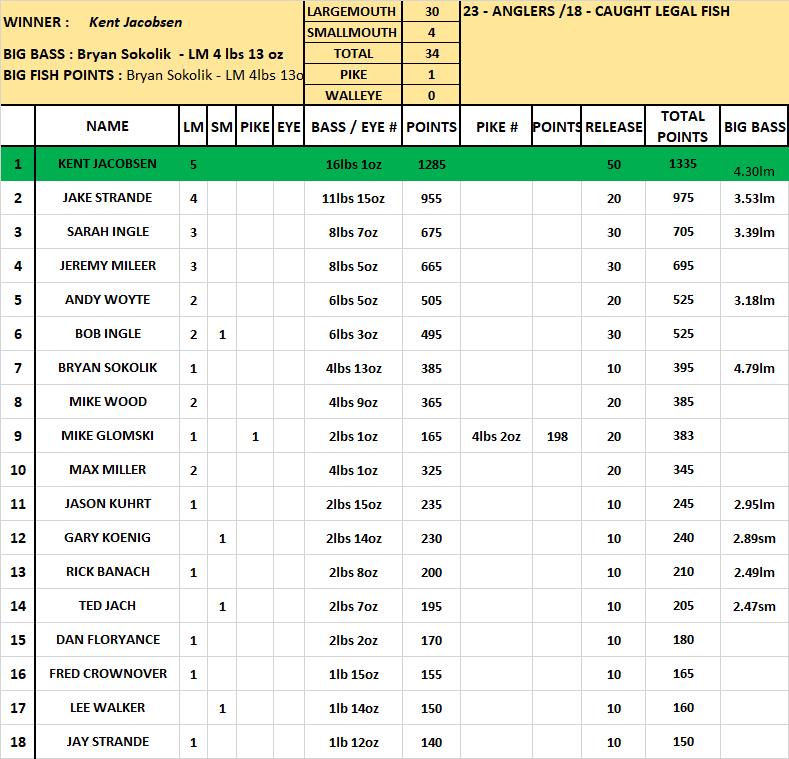Click the 6lbs 3oz weight cell
Screen dimensions: 789x759
tap(353, 334)
